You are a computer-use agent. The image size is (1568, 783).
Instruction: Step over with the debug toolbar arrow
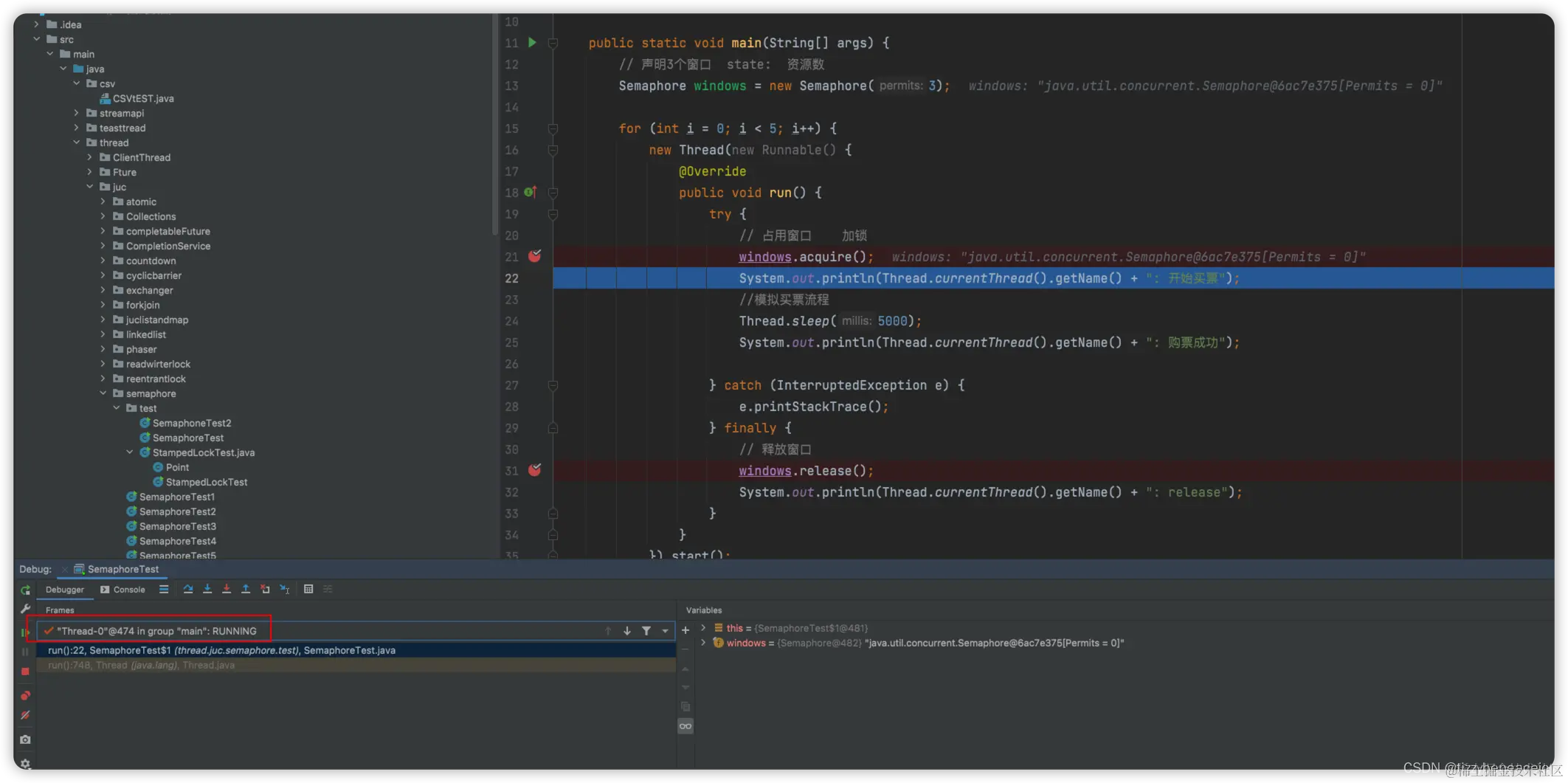tap(188, 589)
